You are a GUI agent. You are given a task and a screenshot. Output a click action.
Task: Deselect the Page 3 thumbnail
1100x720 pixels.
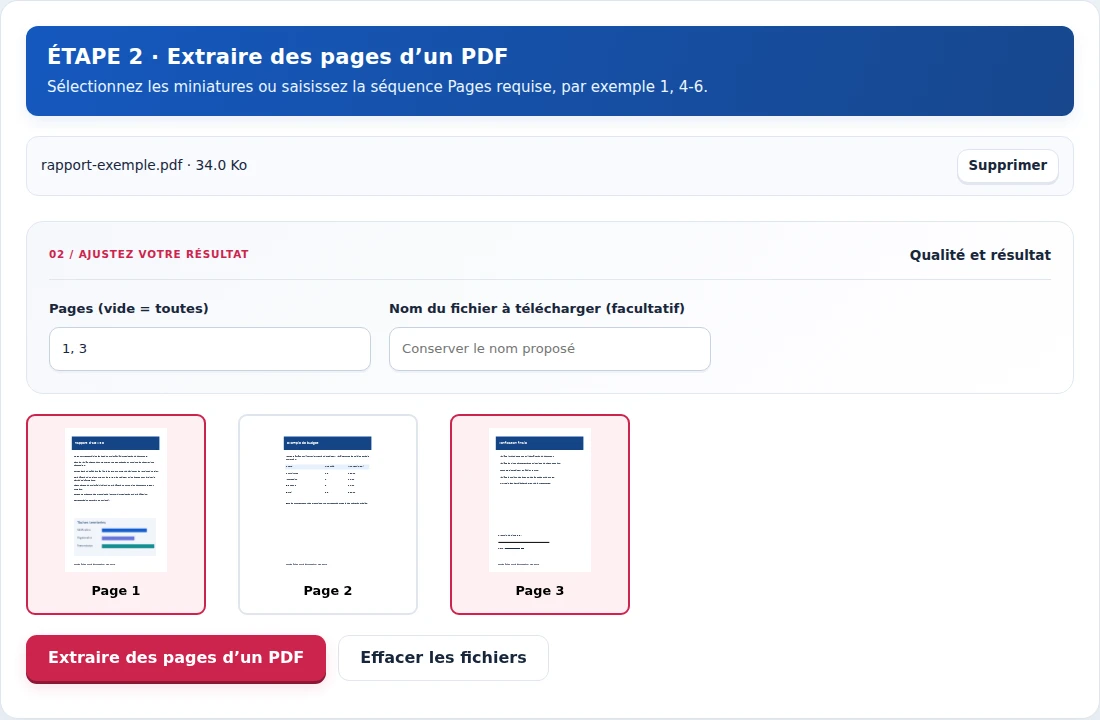539,514
